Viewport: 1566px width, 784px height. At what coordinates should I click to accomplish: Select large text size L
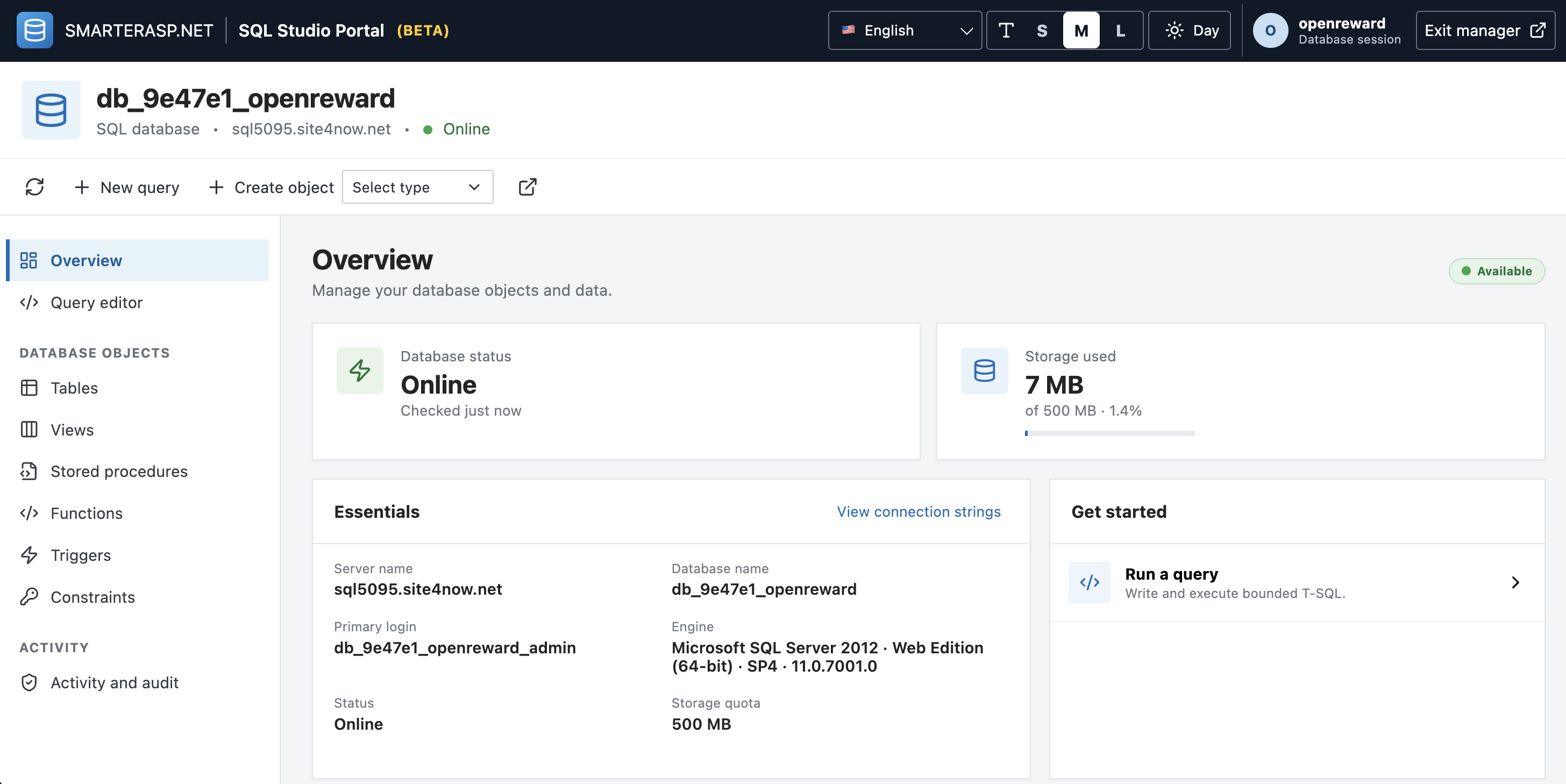[x=1120, y=31]
